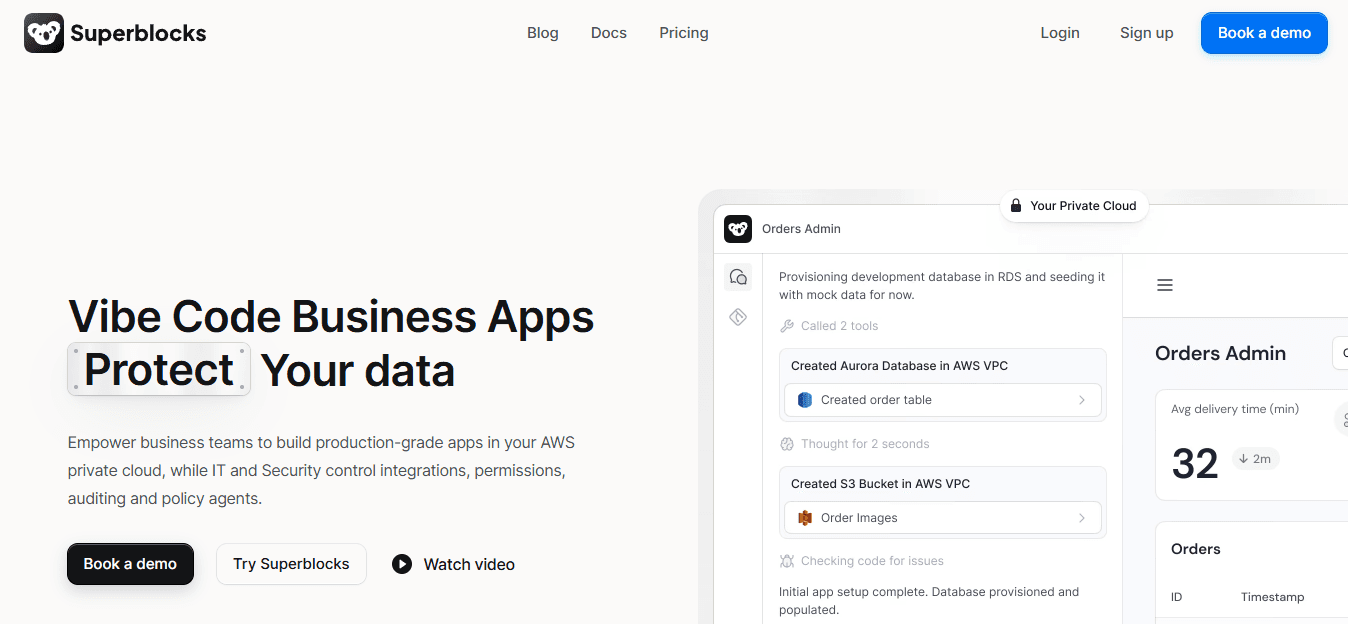Open the hamburger menu in preview

click(x=1165, y=285)
